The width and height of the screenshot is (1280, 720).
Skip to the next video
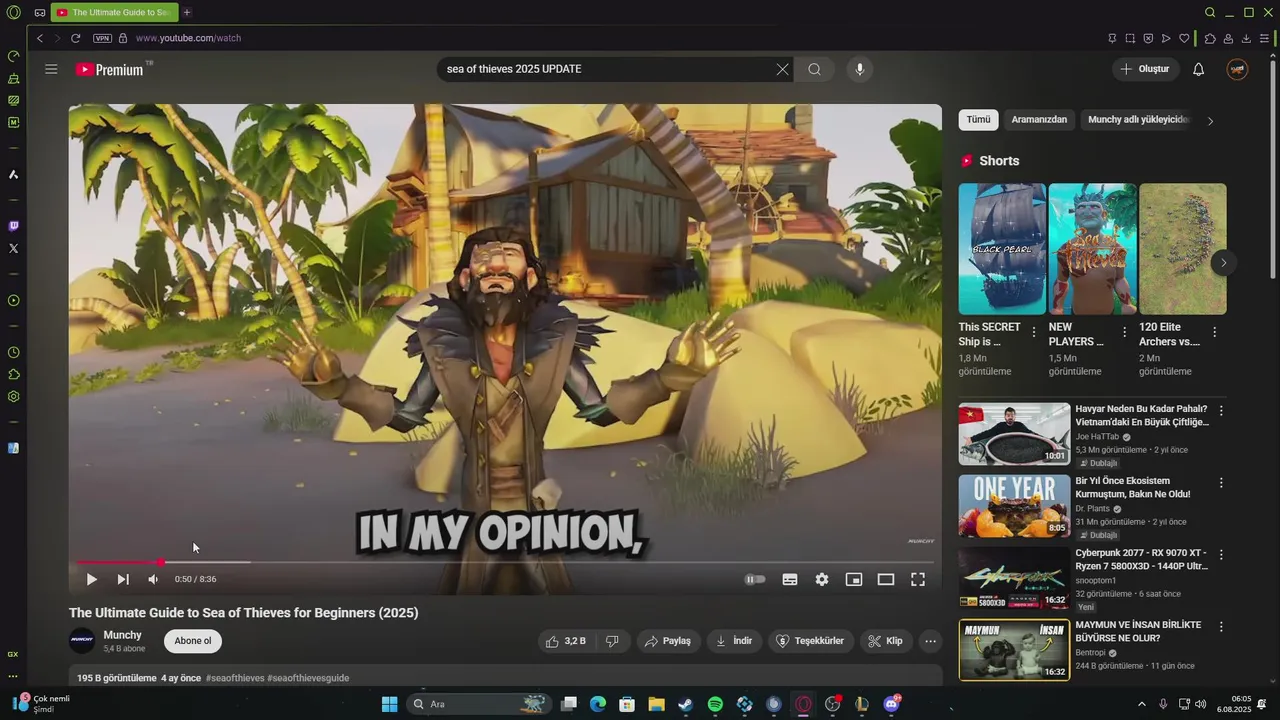tap(123, 579)
